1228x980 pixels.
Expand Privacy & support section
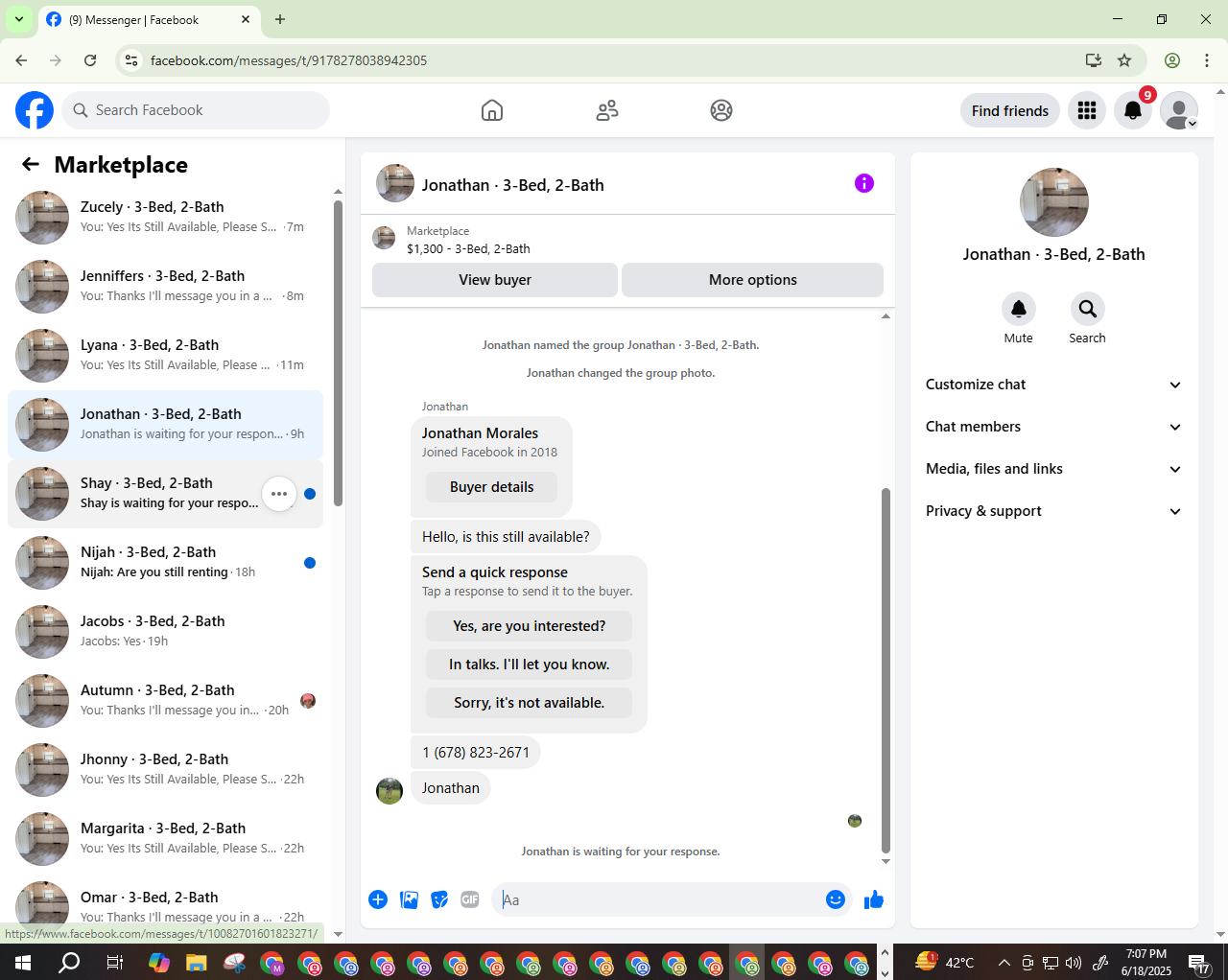pos(1053,511)
